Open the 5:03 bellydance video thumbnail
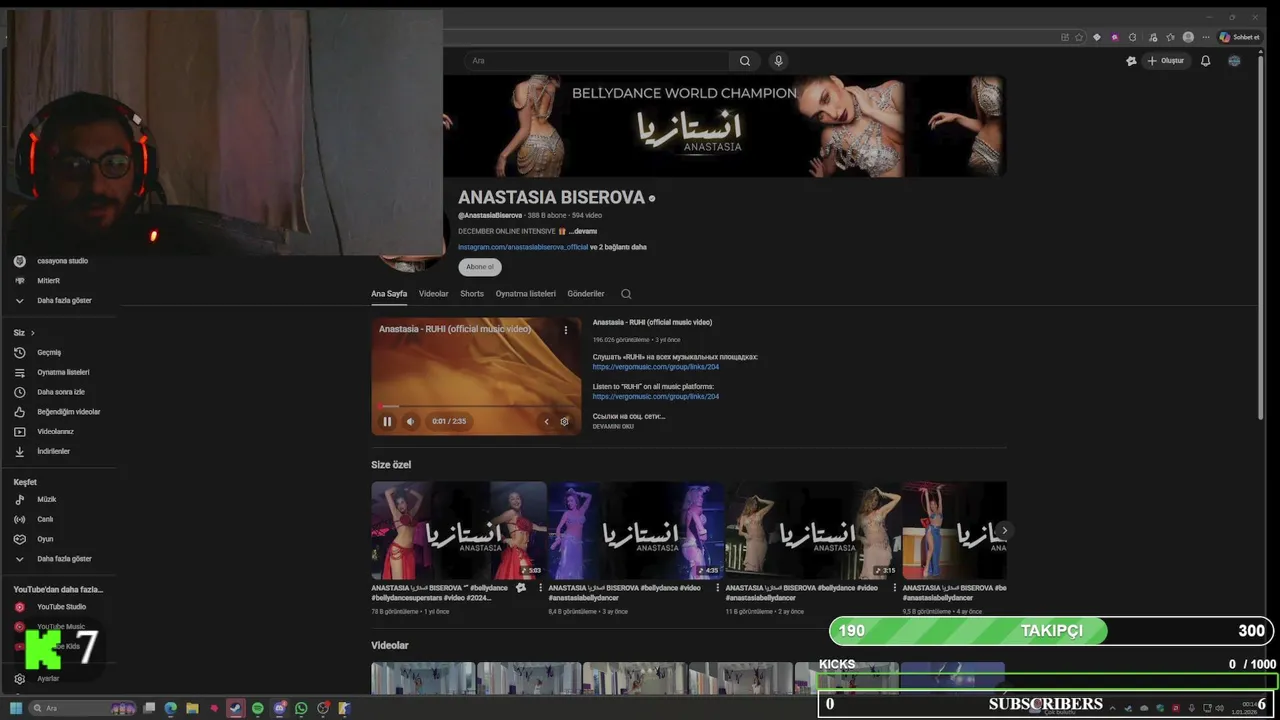1280x720 pixels. (x=459, y=530)
